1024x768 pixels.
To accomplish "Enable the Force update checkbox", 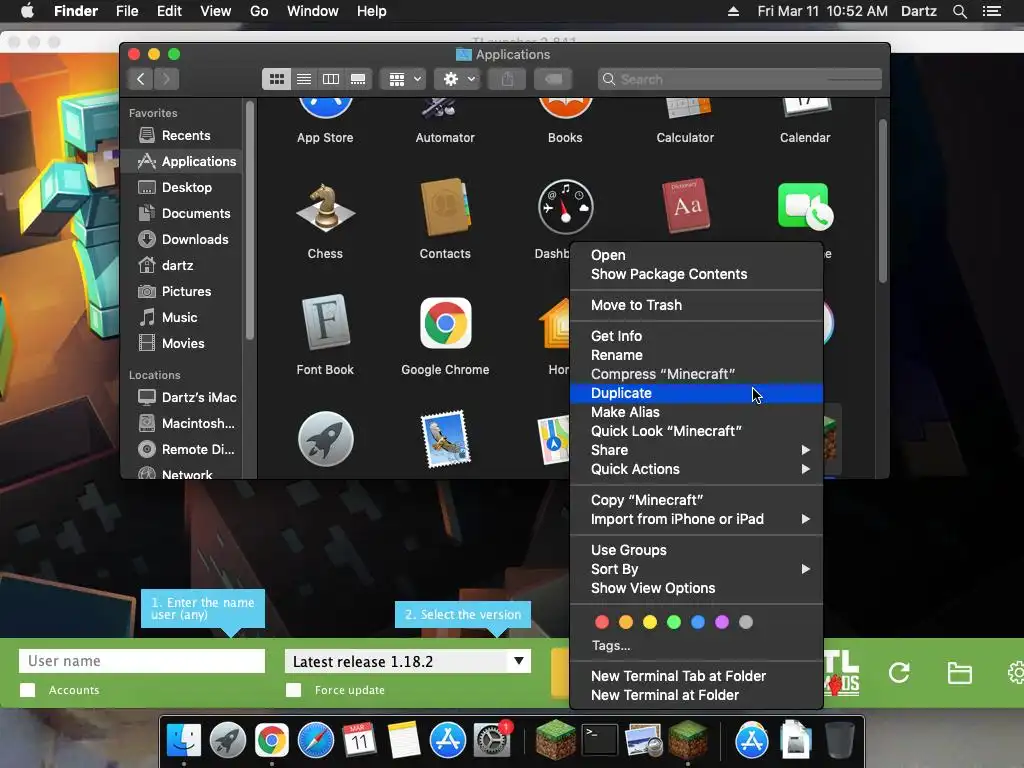I will point(294,690).
